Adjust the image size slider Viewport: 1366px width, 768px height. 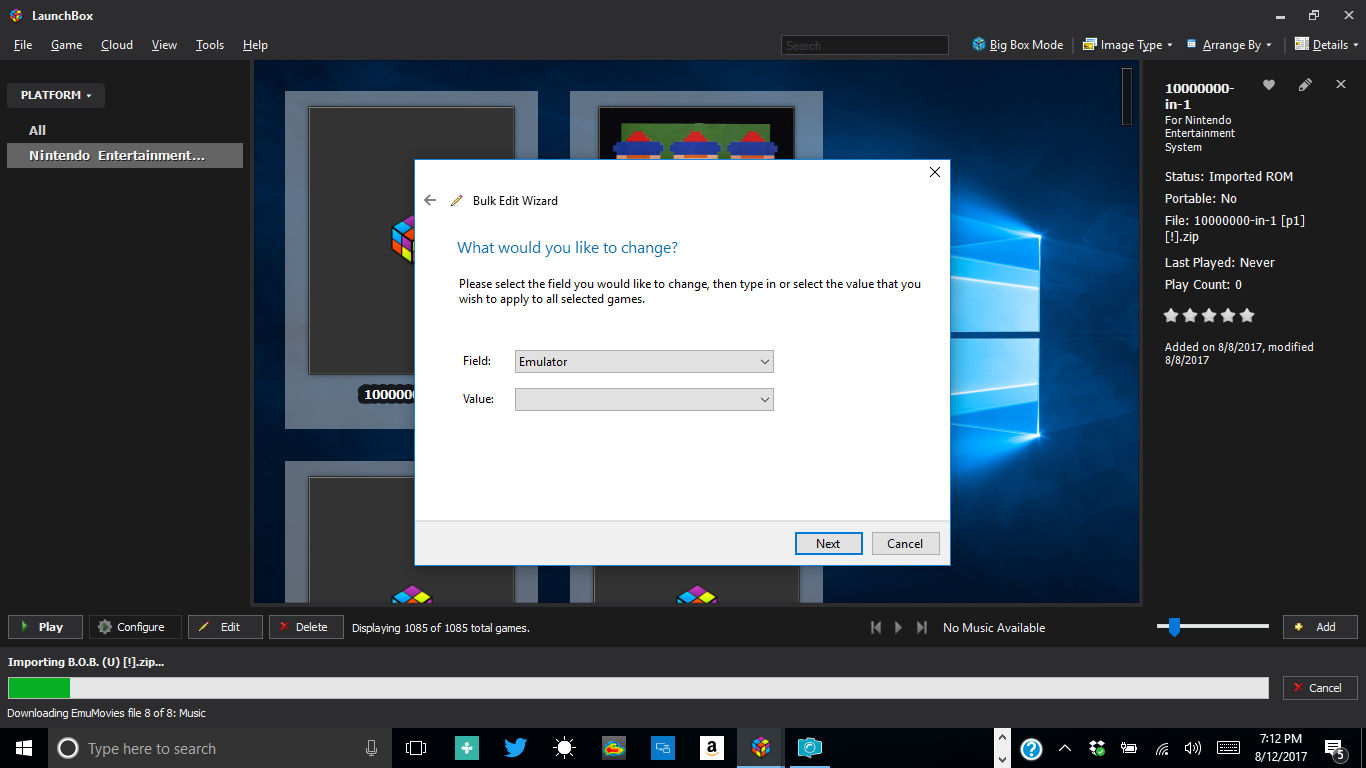(x=1174, y=627)
